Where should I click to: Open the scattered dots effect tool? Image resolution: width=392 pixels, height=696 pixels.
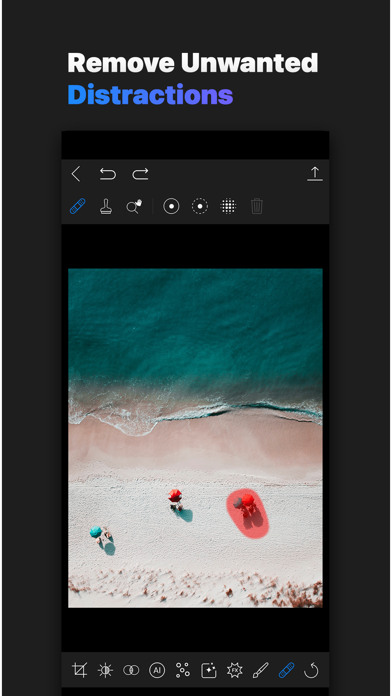point(182,670)
